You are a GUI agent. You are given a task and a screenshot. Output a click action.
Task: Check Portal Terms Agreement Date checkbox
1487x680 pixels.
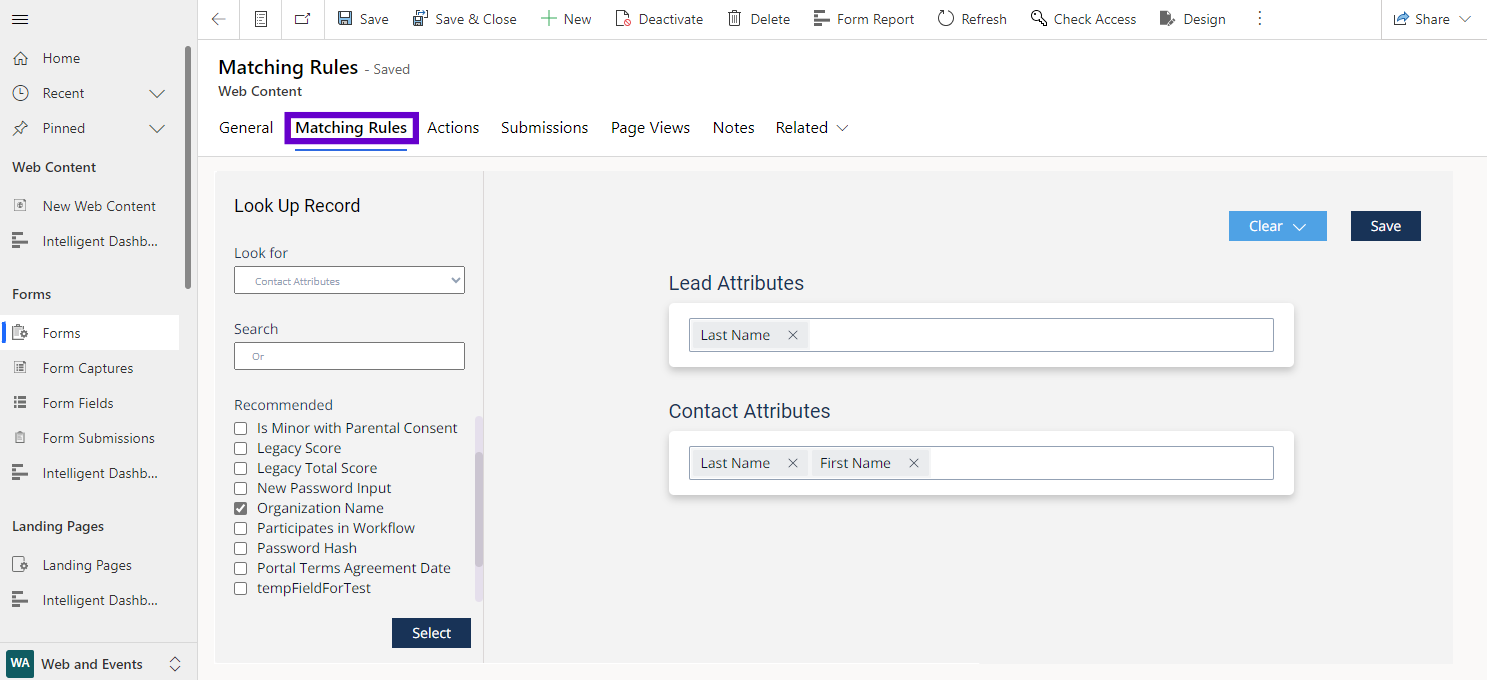coord(240,568)
